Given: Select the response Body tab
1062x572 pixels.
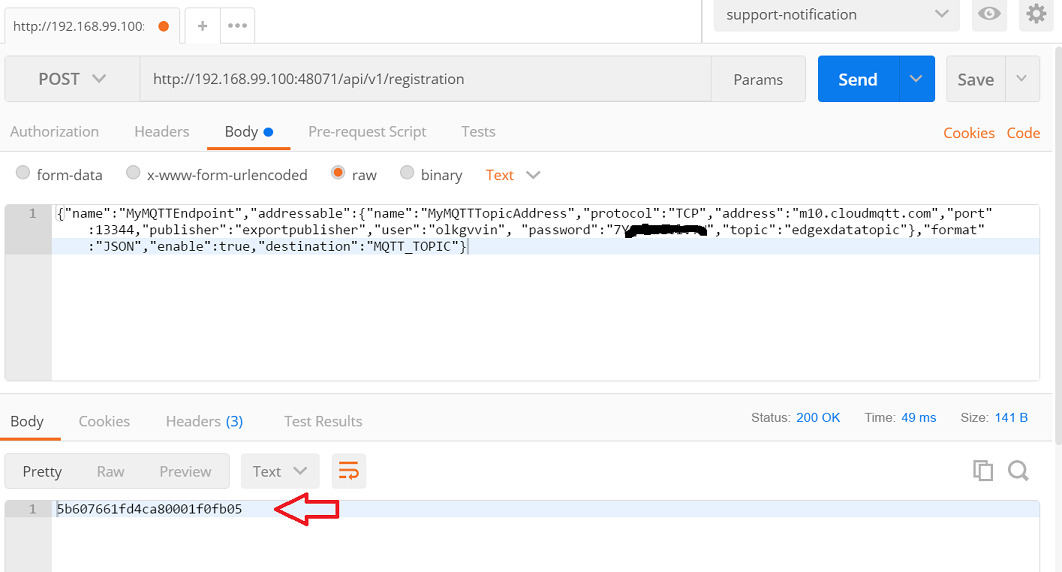Looking at the screenshot, I should point(27,421).
